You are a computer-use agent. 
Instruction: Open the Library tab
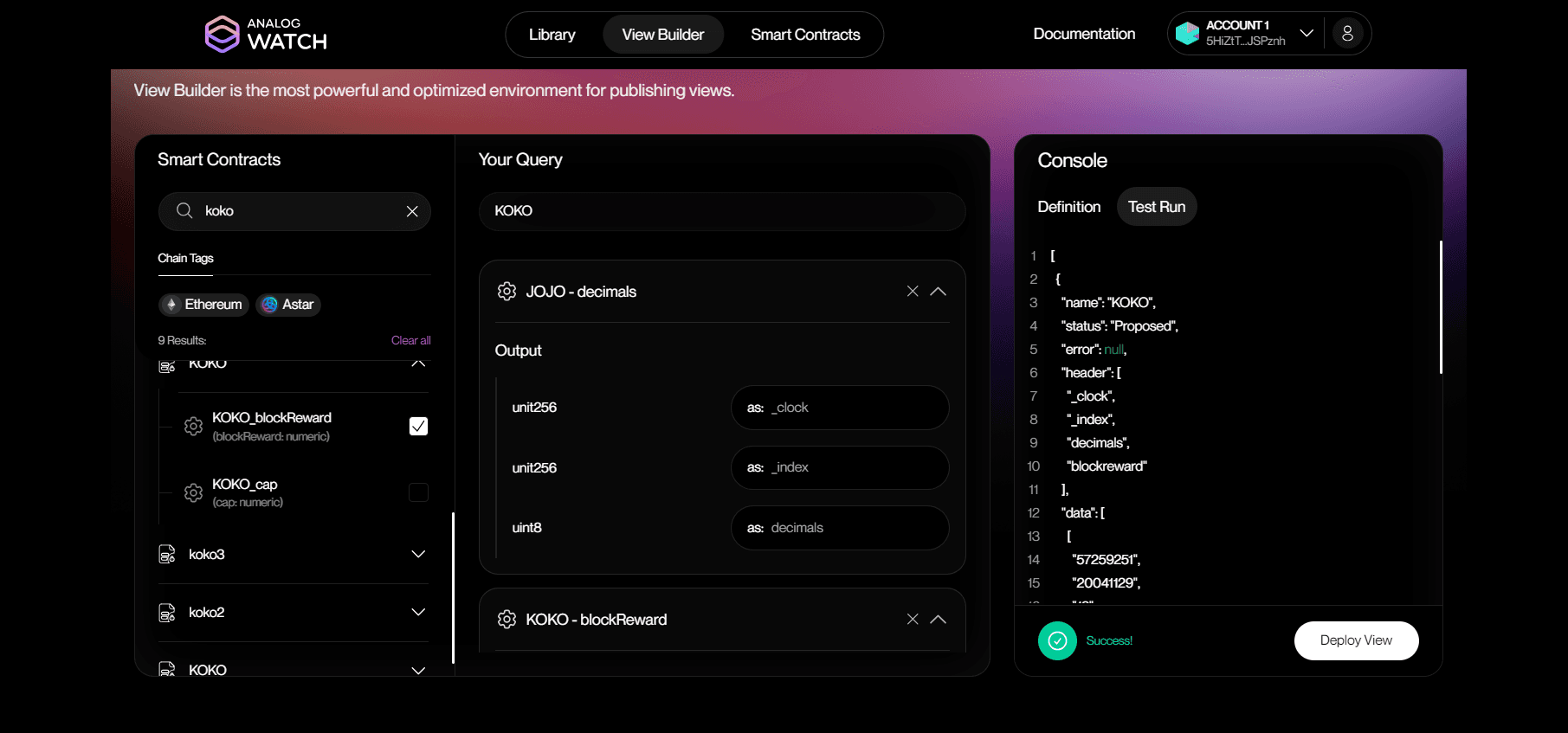coord(552,35)
